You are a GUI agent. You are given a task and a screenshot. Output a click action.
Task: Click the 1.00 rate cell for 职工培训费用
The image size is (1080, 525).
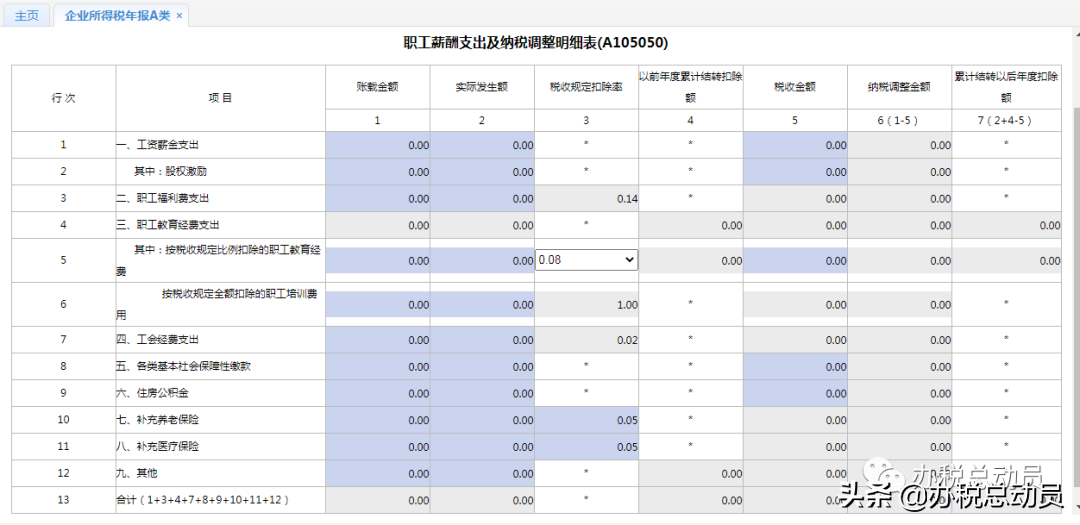click(587, 305)
